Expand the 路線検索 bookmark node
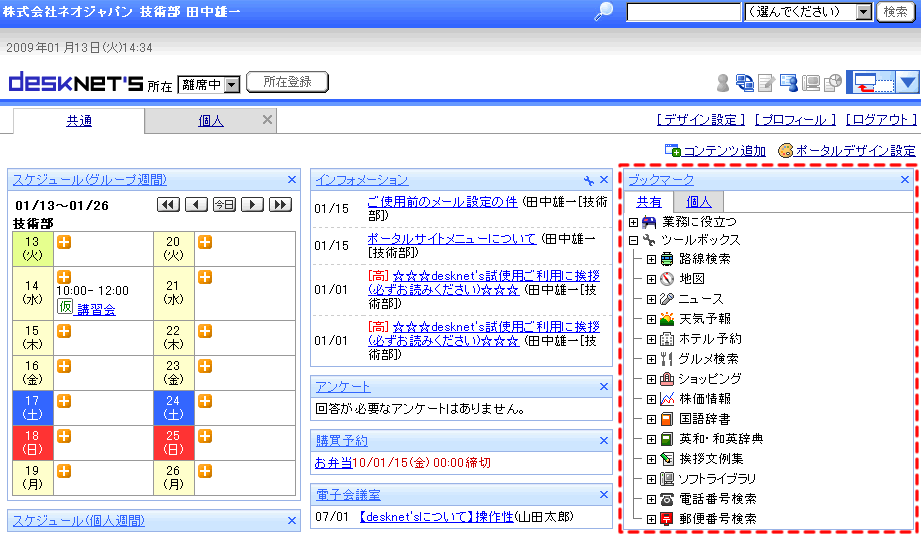921x535 pixels. [x=651, y=259]
